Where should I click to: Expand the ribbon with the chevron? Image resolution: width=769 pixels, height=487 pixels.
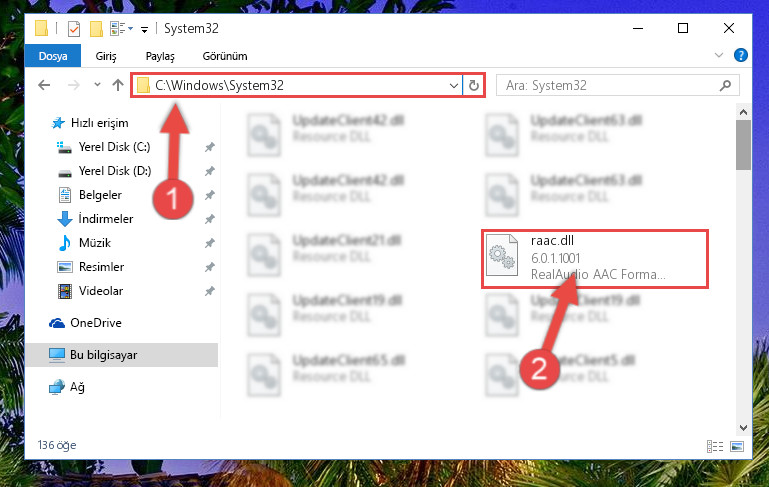[718, 55]
